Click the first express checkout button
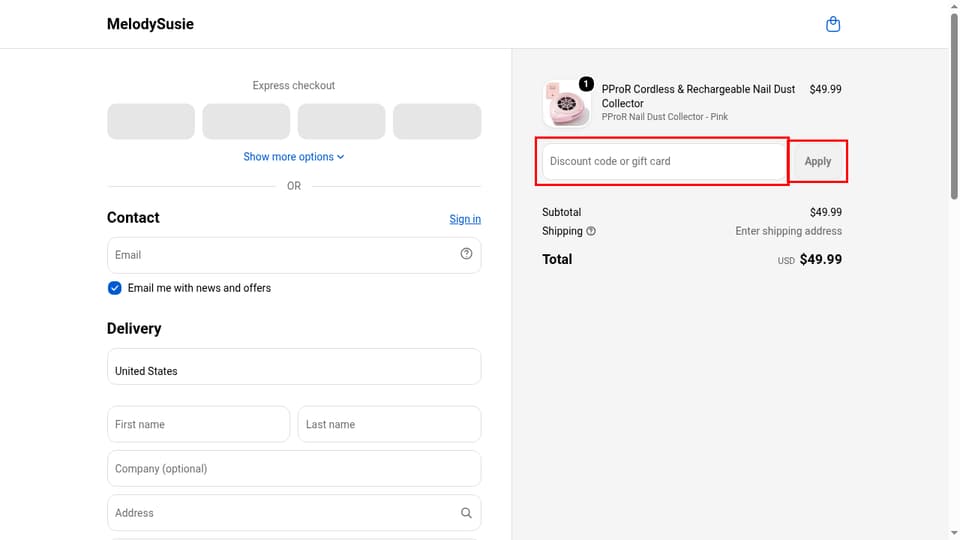The width and height of the screenshot is (960, 540). coord(151,121)
